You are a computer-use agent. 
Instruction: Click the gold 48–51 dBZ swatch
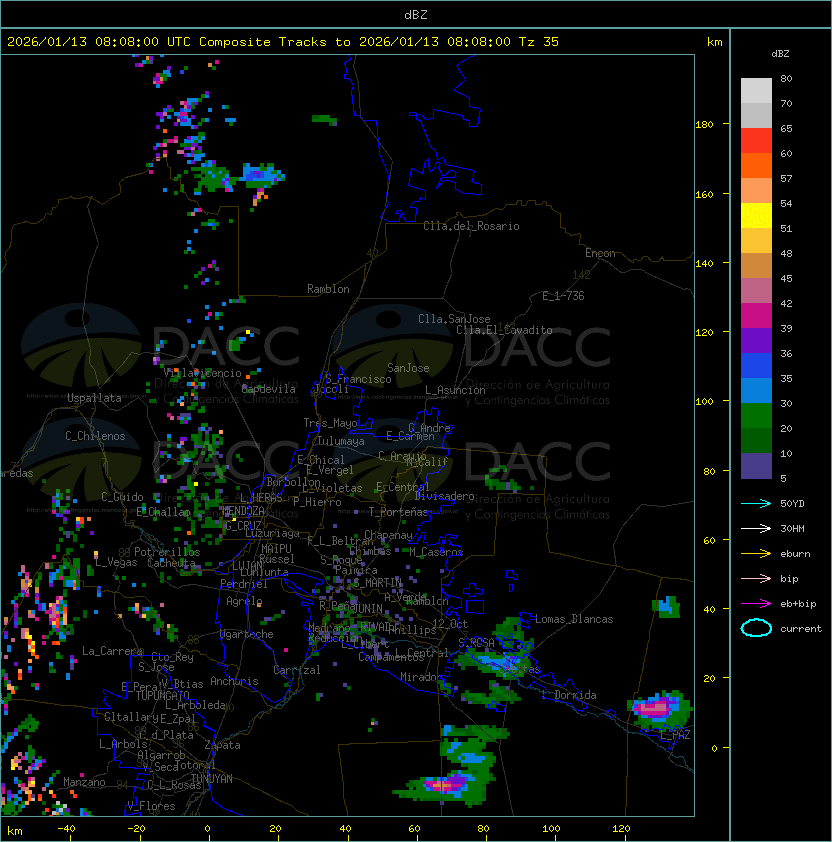tap(756, 241)
